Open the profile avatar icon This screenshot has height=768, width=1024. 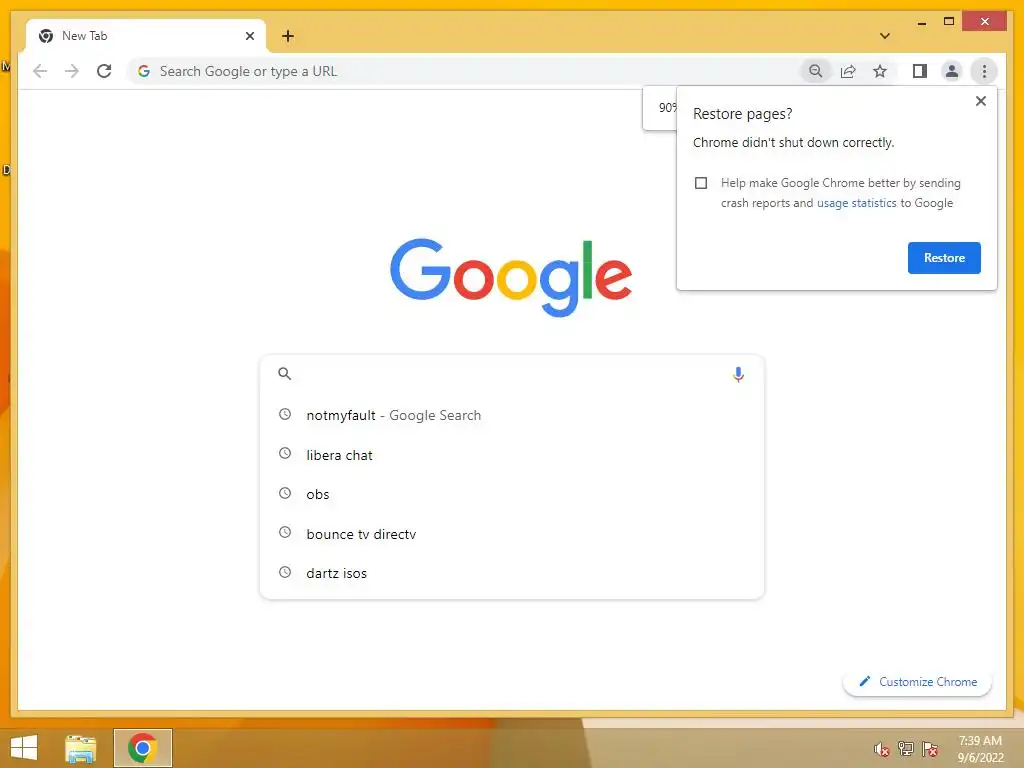click(952, 71)
